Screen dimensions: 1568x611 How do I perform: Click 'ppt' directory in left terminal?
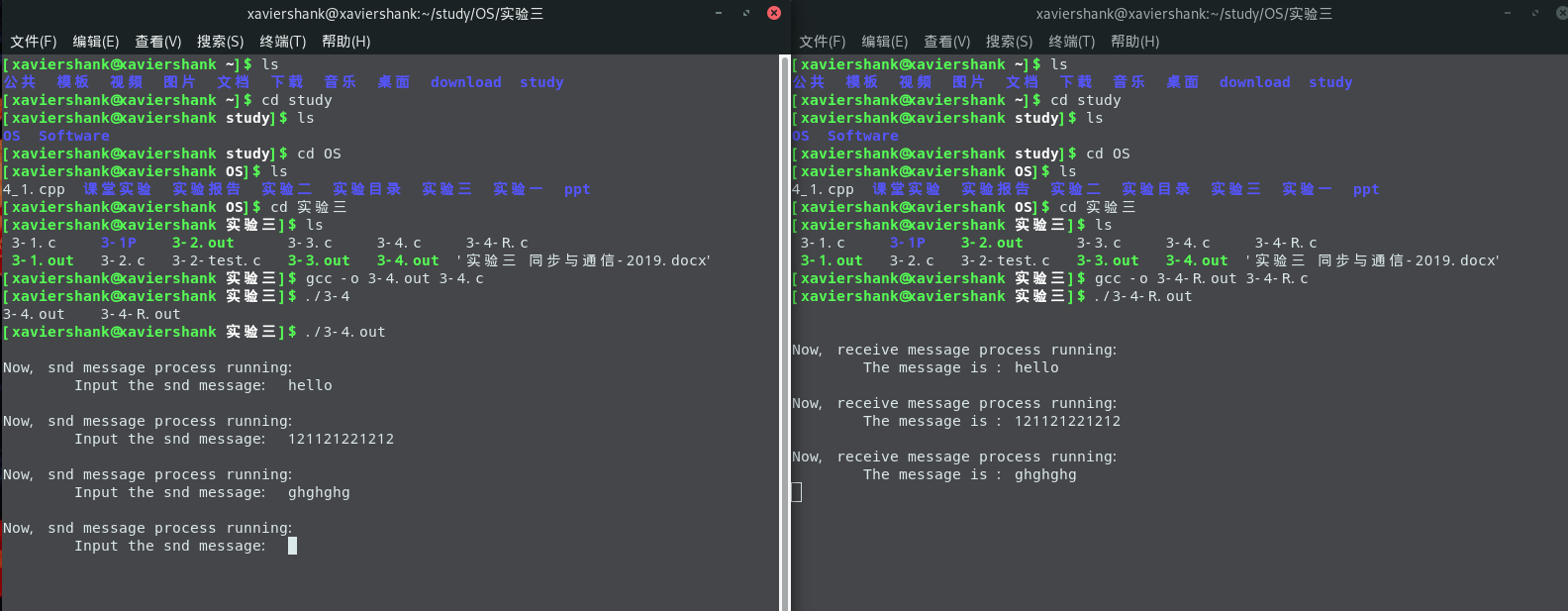[577, 189]
